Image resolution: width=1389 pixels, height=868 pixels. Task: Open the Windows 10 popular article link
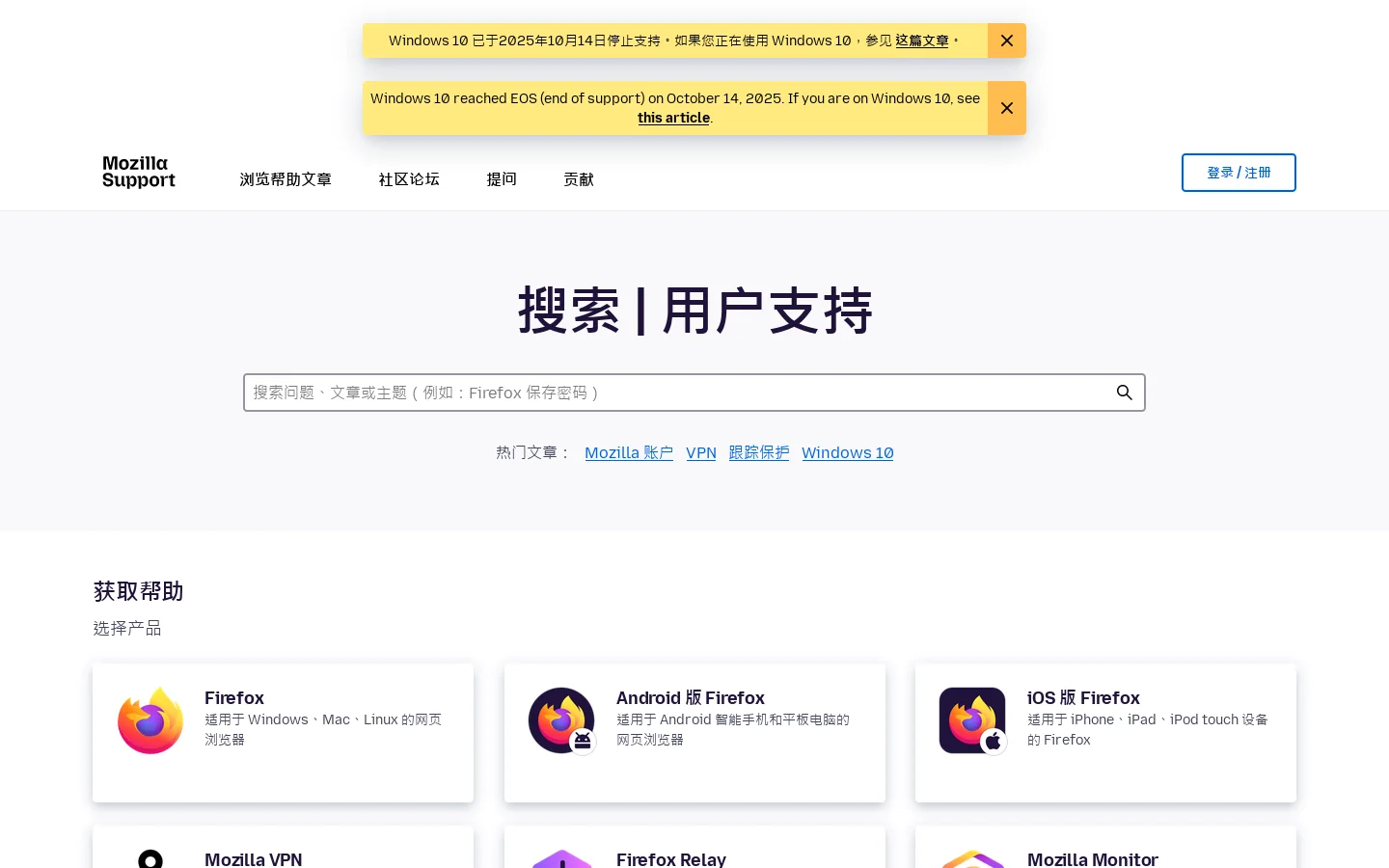coord(847,452)
